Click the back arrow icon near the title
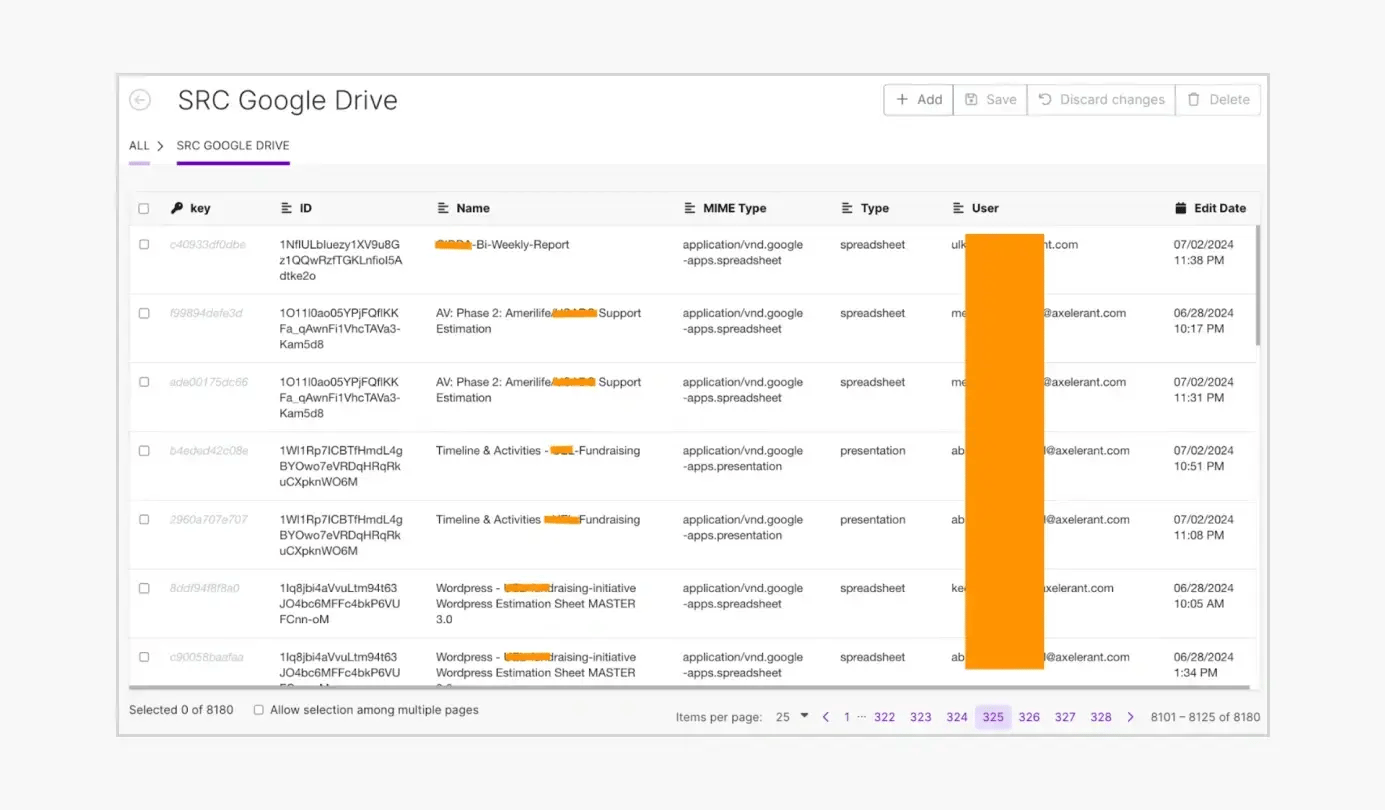 pos(140,100)
